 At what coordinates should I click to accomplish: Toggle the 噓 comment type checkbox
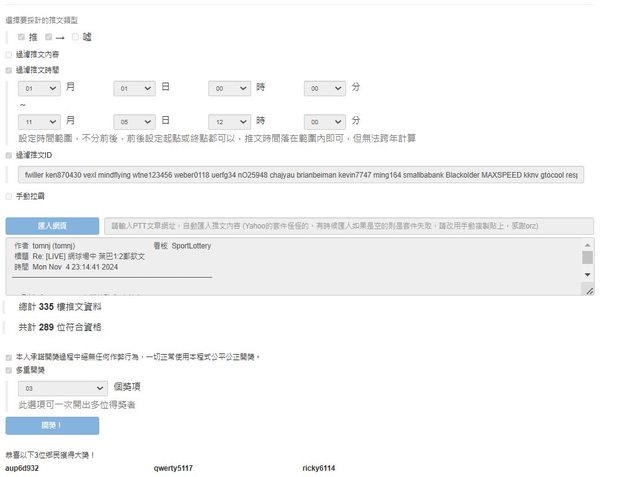[x=75, y=37]
